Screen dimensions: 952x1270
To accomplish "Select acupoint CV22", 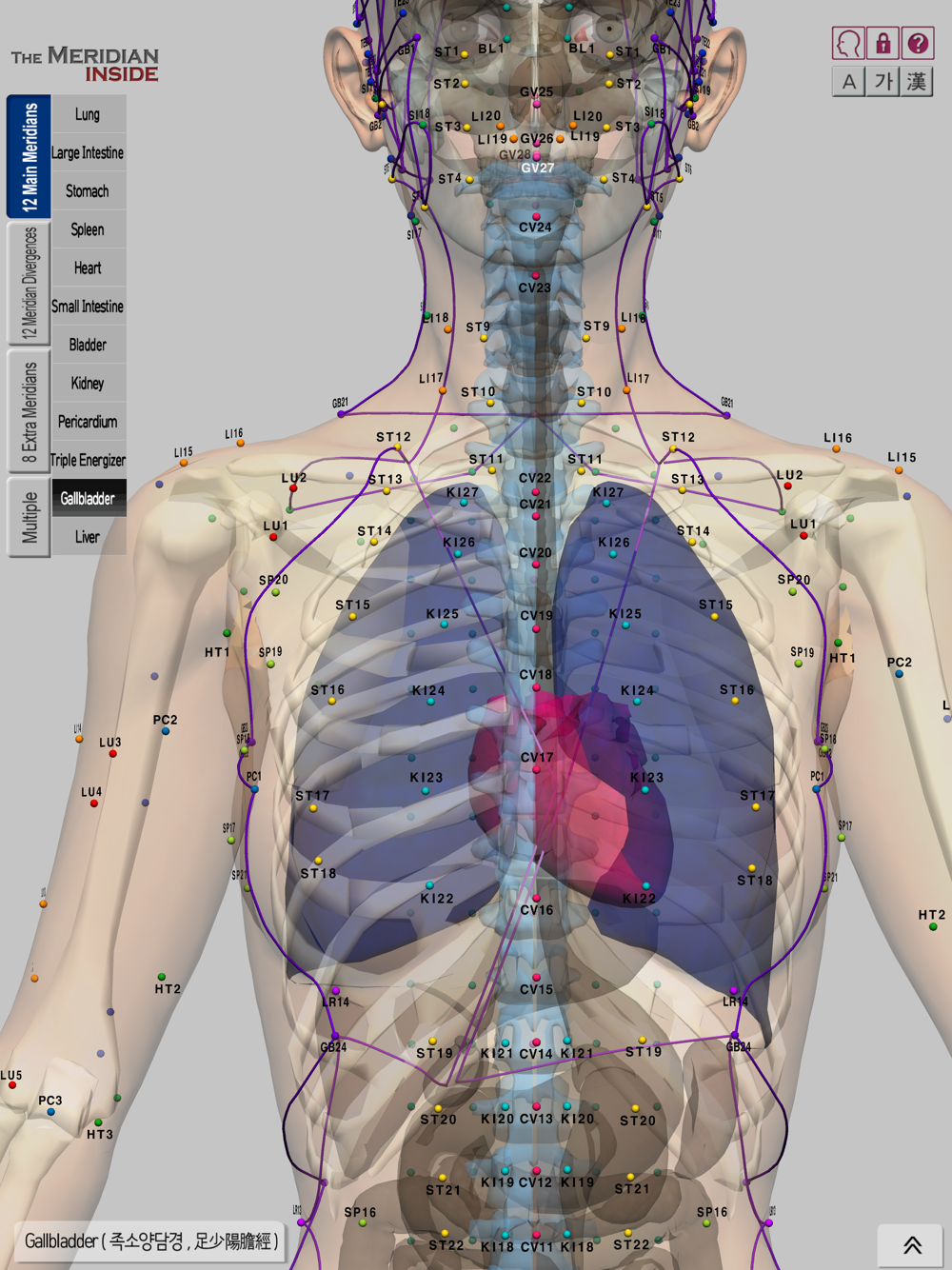I will pos(536,491).
